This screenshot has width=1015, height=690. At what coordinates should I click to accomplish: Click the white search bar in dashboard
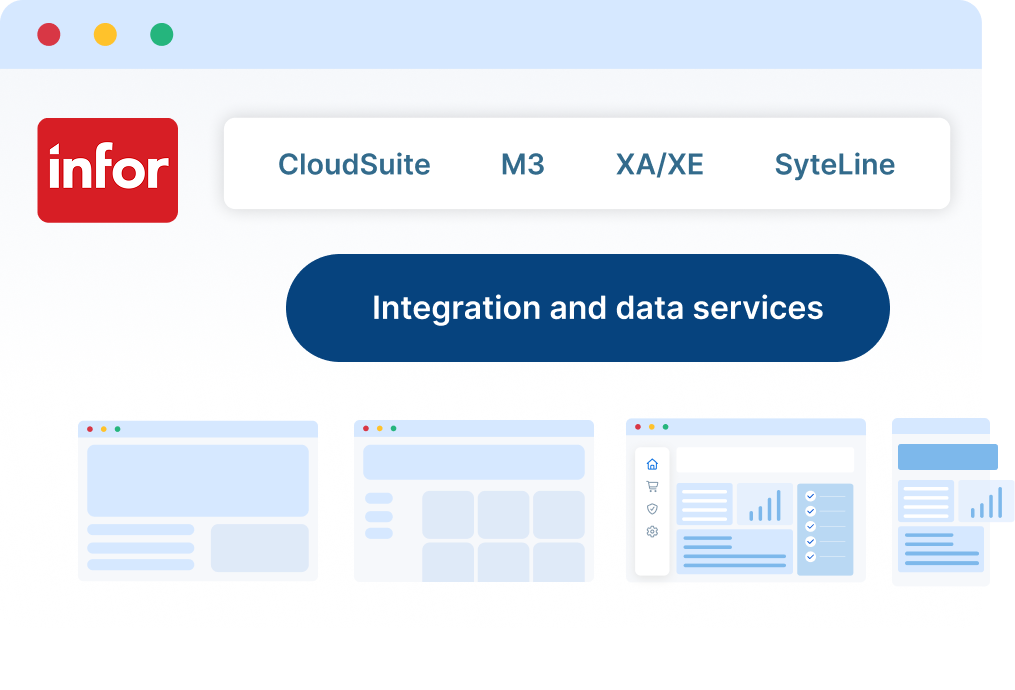[765, 460]
